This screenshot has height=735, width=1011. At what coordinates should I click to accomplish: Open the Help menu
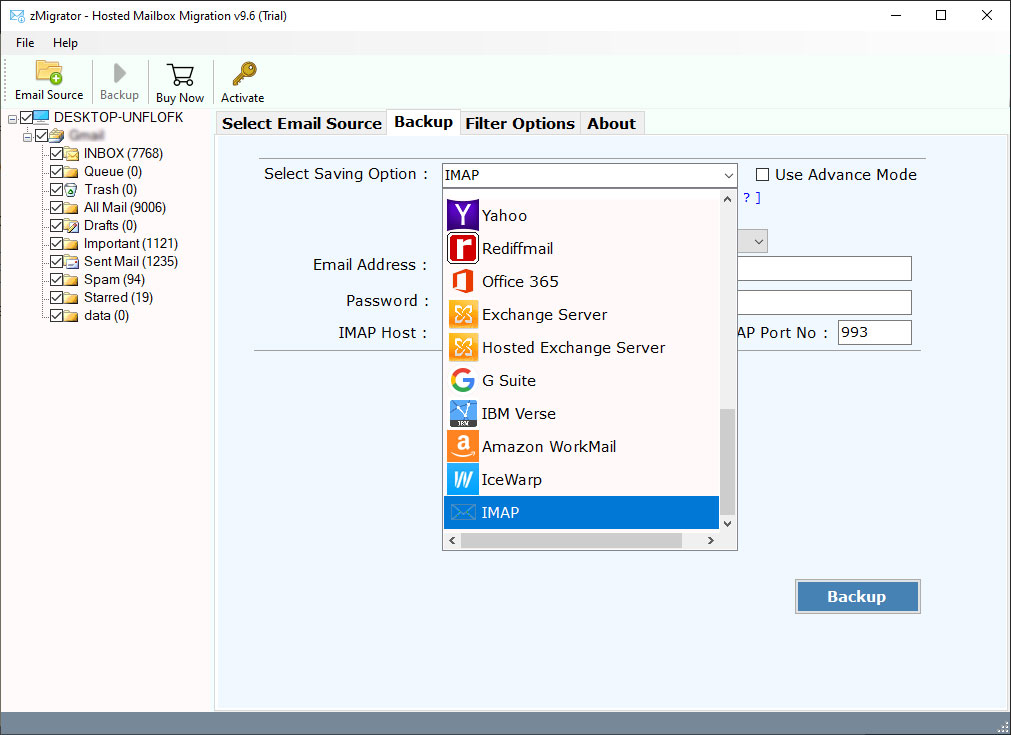pyautogui.click(x=65, y=43)
